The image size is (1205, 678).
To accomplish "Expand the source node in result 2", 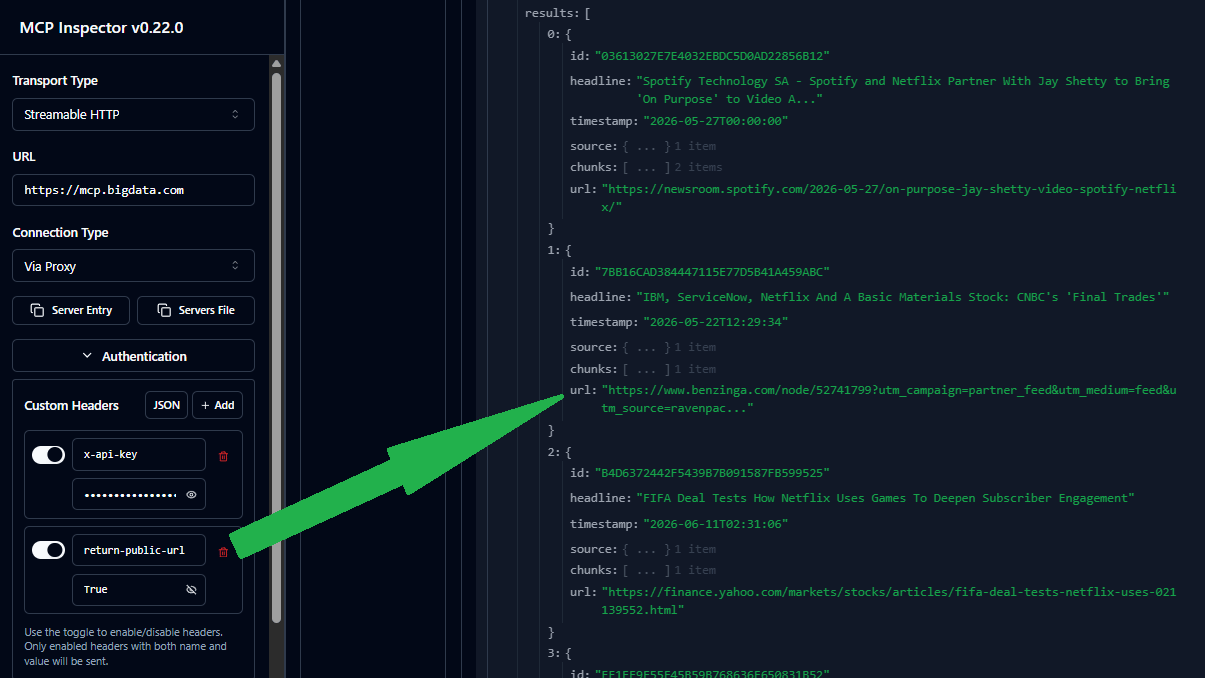I will click(x=643, y=549).
